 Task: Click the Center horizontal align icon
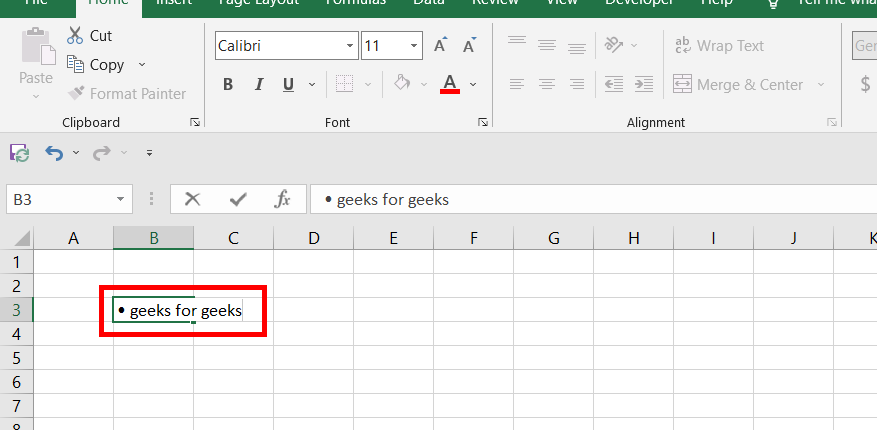click(x=546, y=84)
